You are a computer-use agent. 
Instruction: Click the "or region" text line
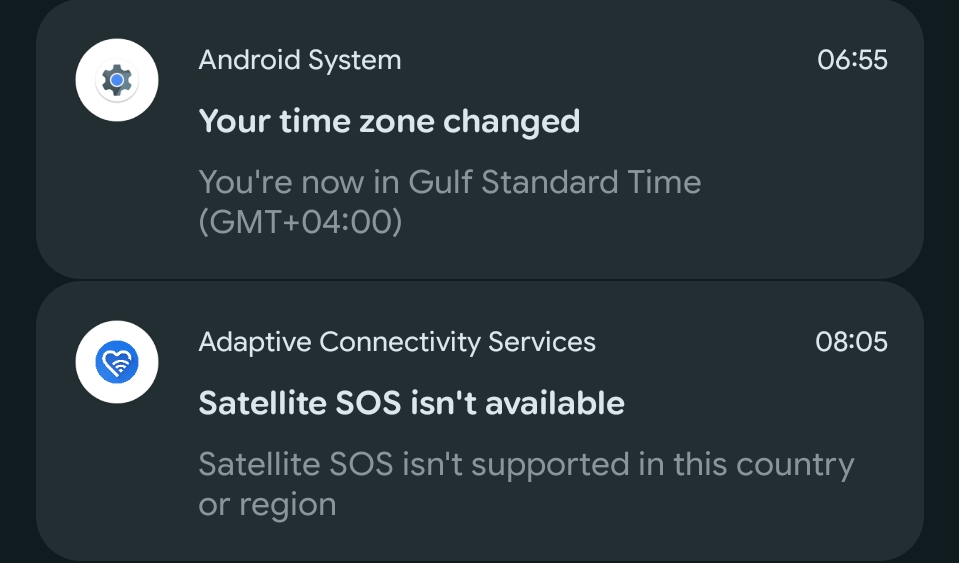pyautogui.click(x=267, y=504)
